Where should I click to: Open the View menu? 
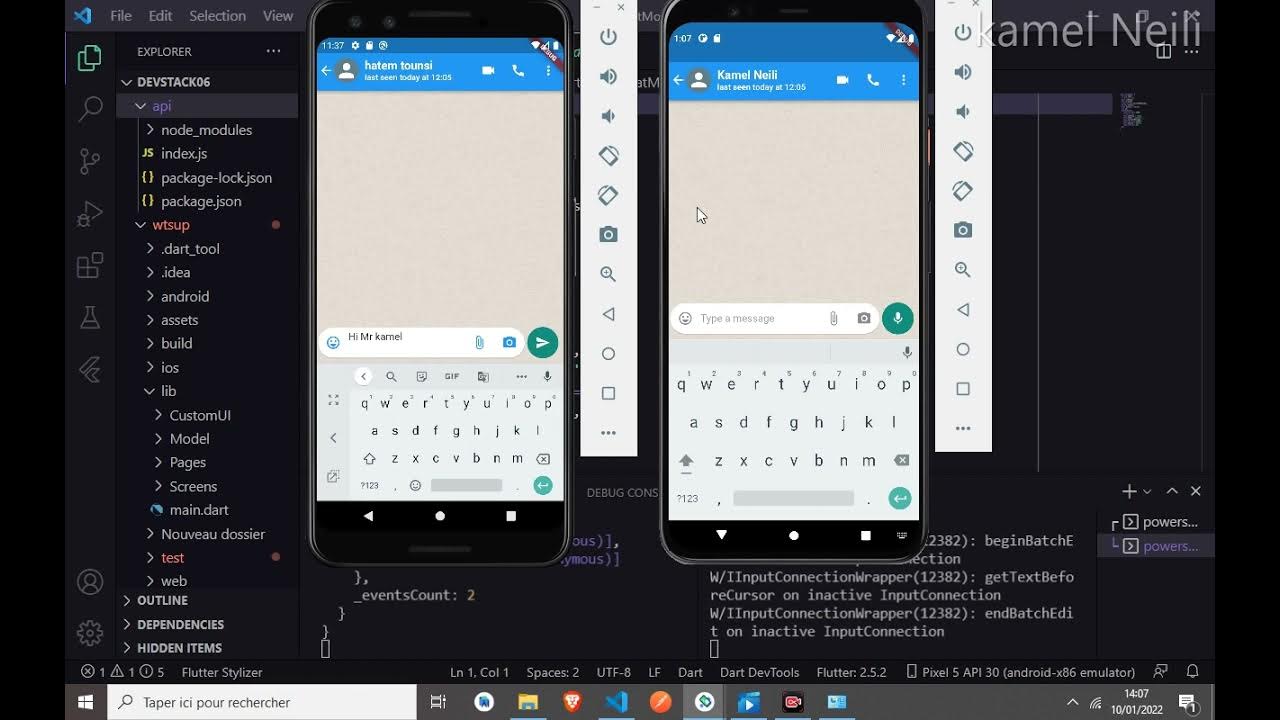[278, 15]
